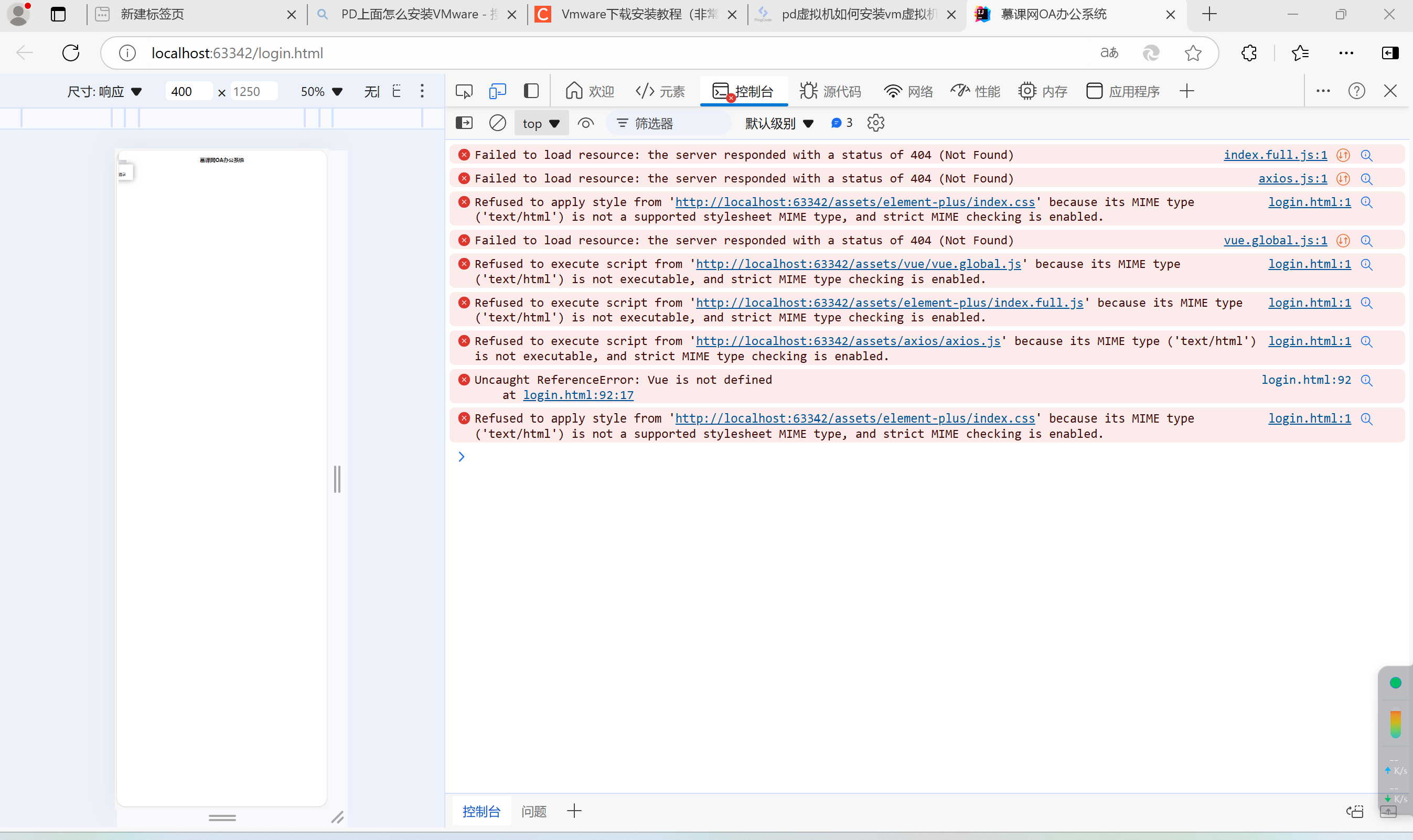Click the rotate dimensions icon

point(397,91)
